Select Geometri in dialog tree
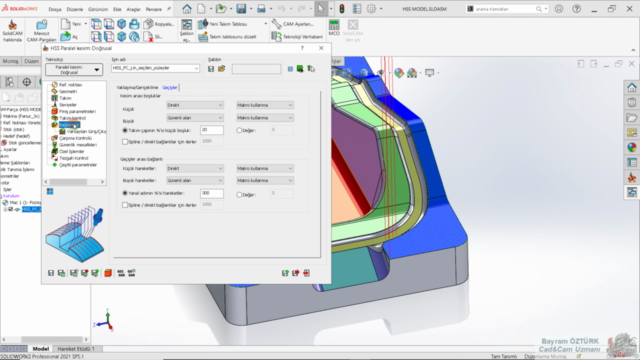Viewport: 640px width, 360px height. pyautogui.click(x=68, y=91)
